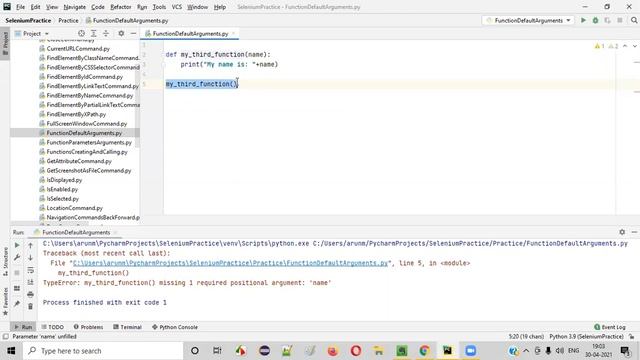Image resolution: width=640 pixels, height=360 pixels.
Task: Open TODO tool window button
Action: [x=53, y=327]
